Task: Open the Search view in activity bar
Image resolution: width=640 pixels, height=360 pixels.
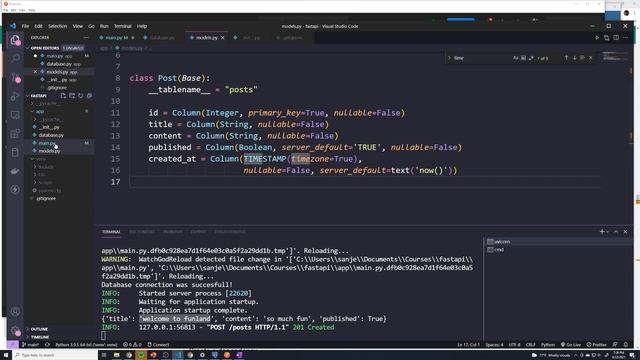Action: click(x=15, y=58)
